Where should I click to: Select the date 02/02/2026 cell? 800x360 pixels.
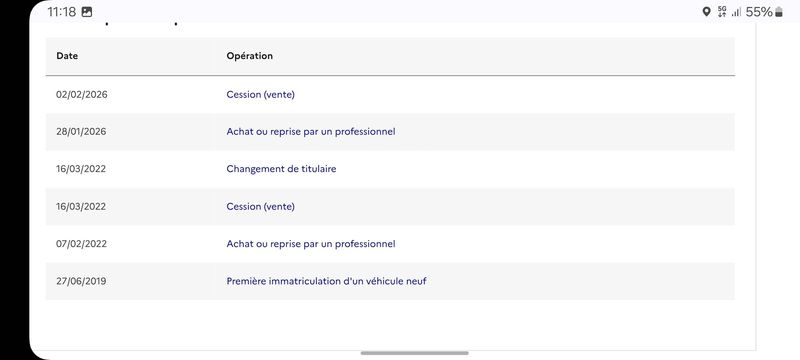point(82,94)
